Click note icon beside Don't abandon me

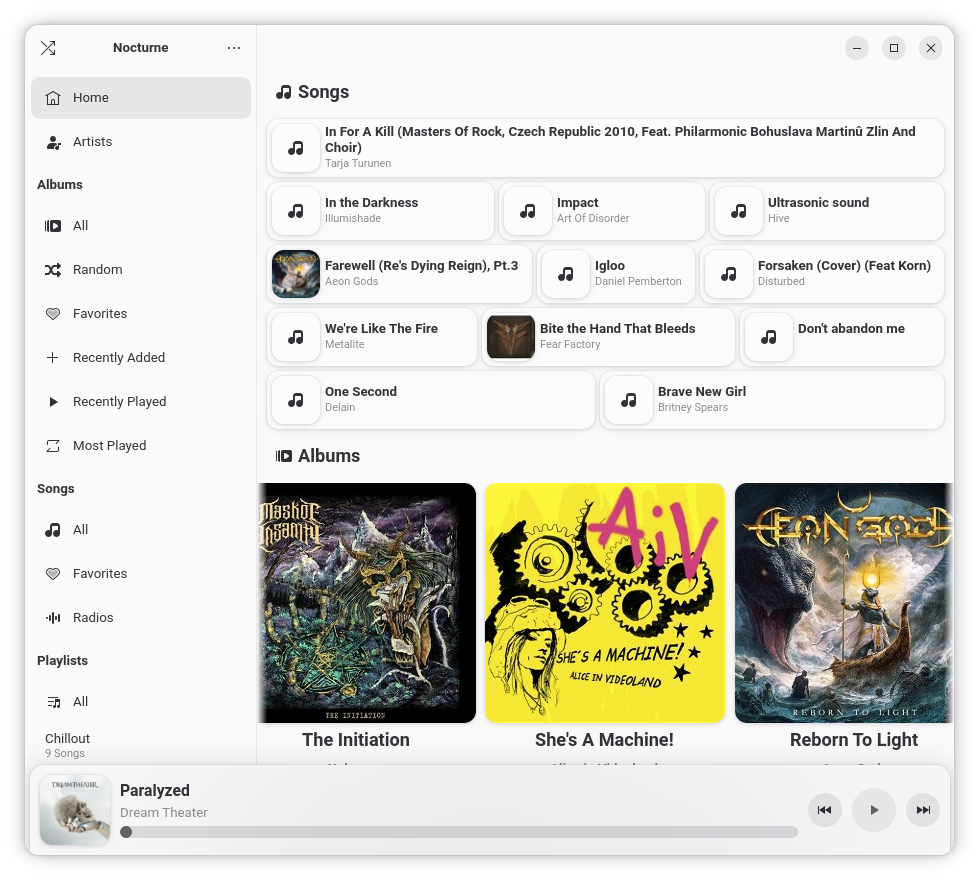pyautogui.click(x=769, y=337)
